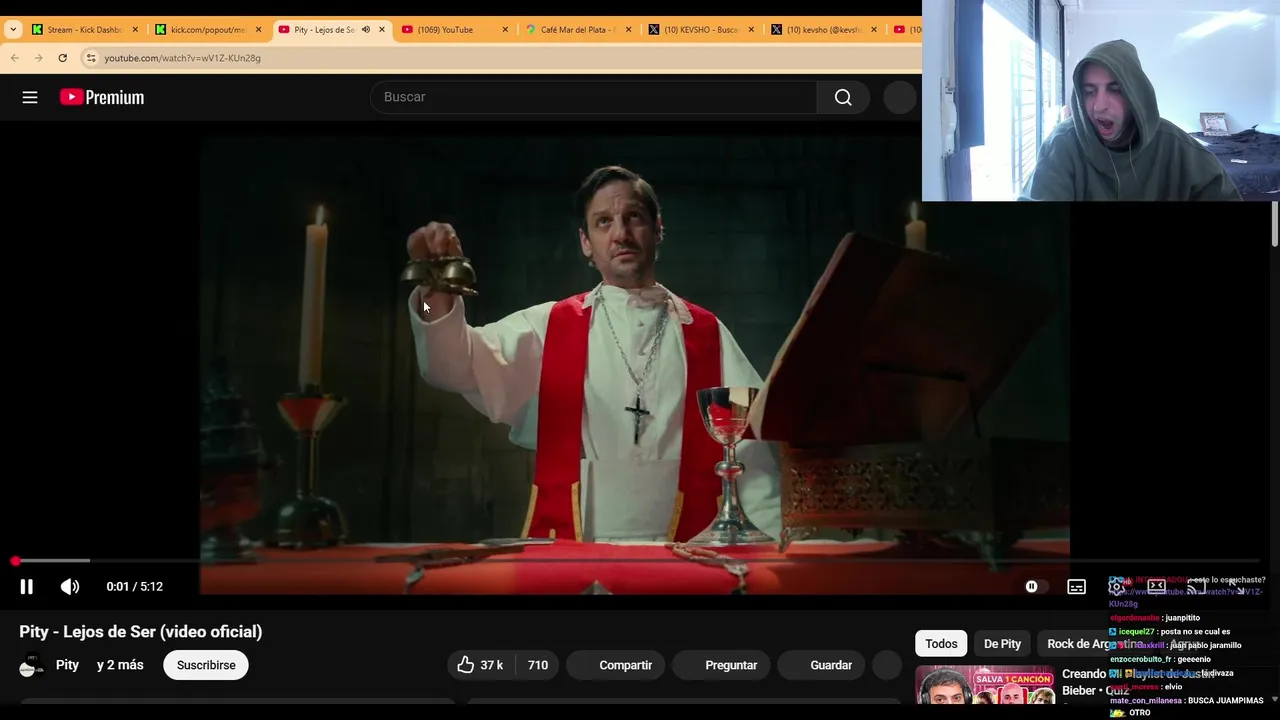Close the kick.com/popout tab
The width and height of the screenshot is (1280, 720).
[x=258, y=30]
